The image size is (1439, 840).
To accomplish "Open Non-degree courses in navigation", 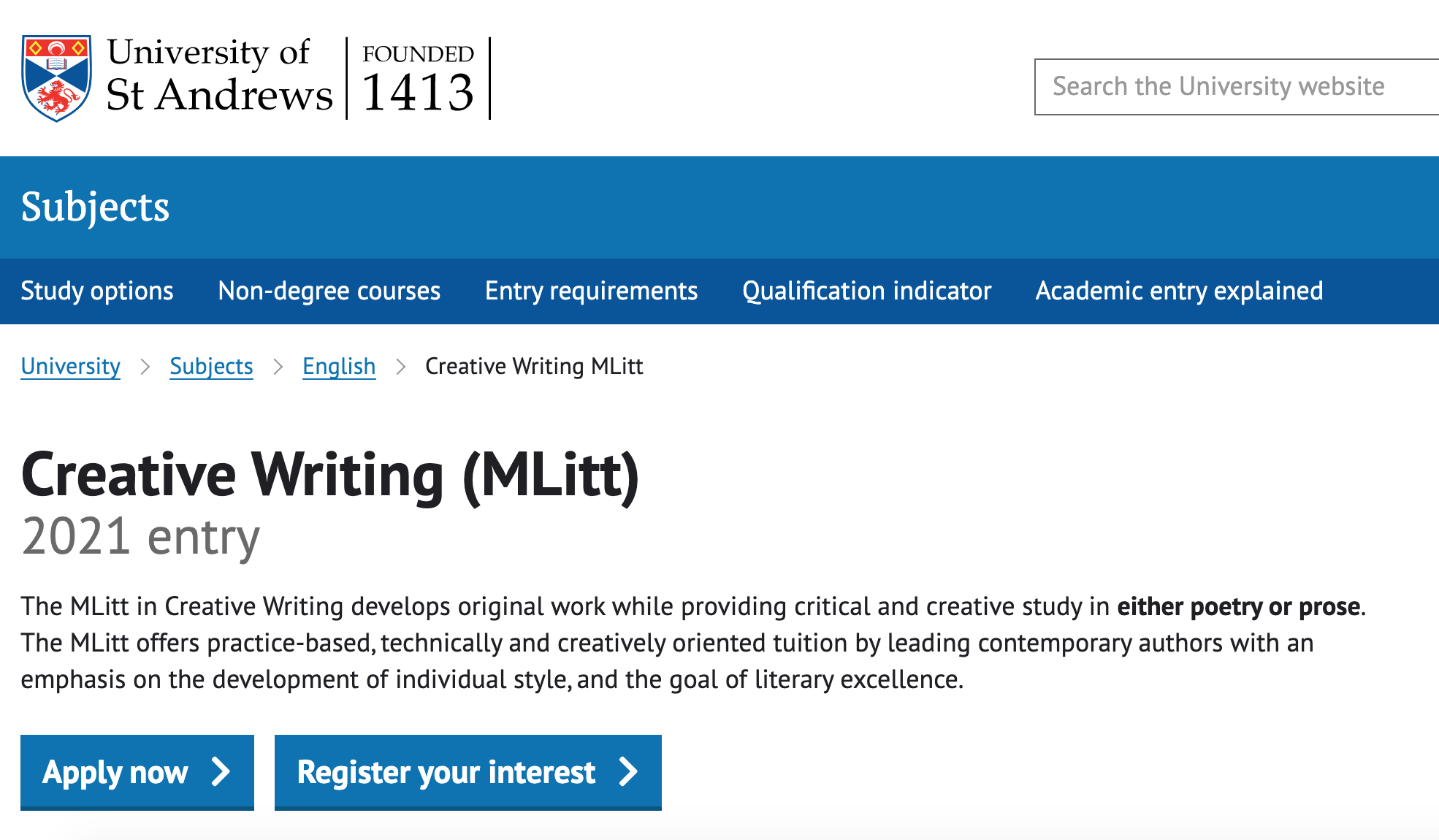I will tap(329, 291).
